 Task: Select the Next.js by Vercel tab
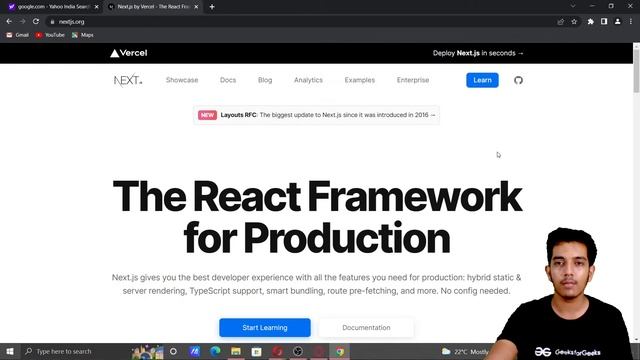coord(153,7)
